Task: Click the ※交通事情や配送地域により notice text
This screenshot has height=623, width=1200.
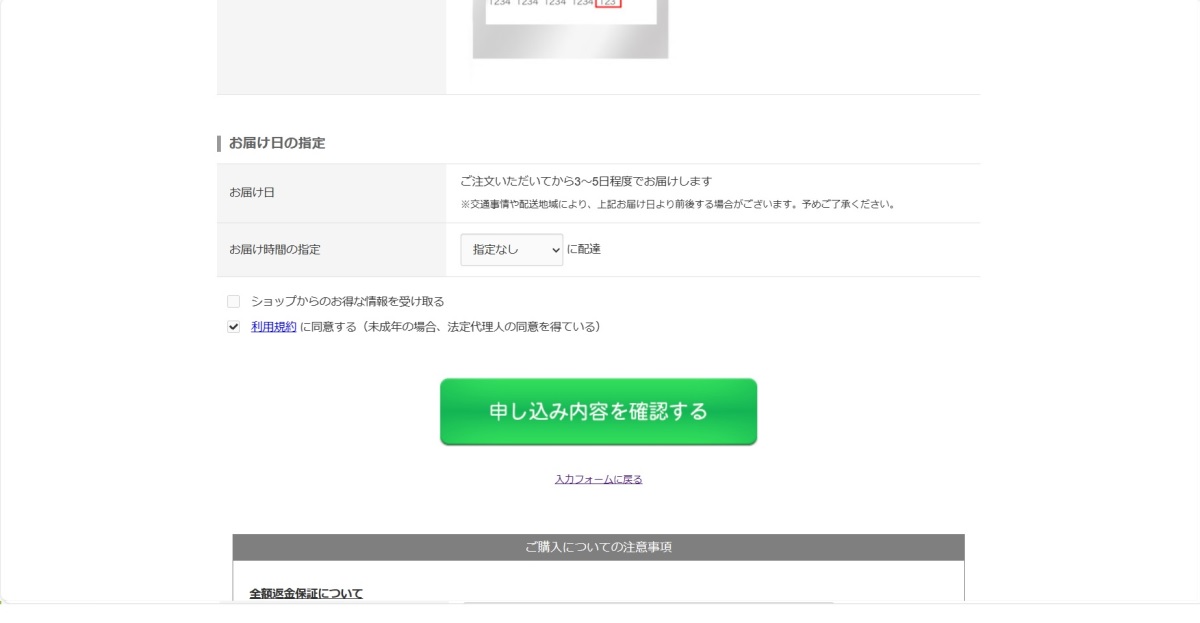Action: point(677,204)
